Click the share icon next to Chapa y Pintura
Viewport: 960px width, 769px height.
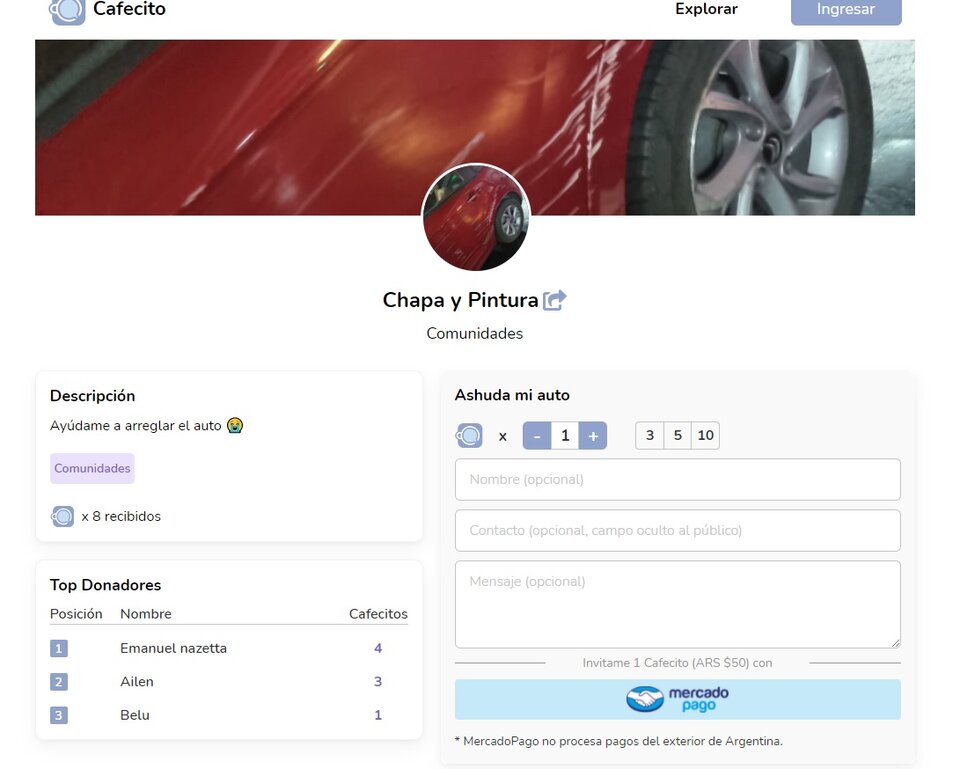point(554,300)
